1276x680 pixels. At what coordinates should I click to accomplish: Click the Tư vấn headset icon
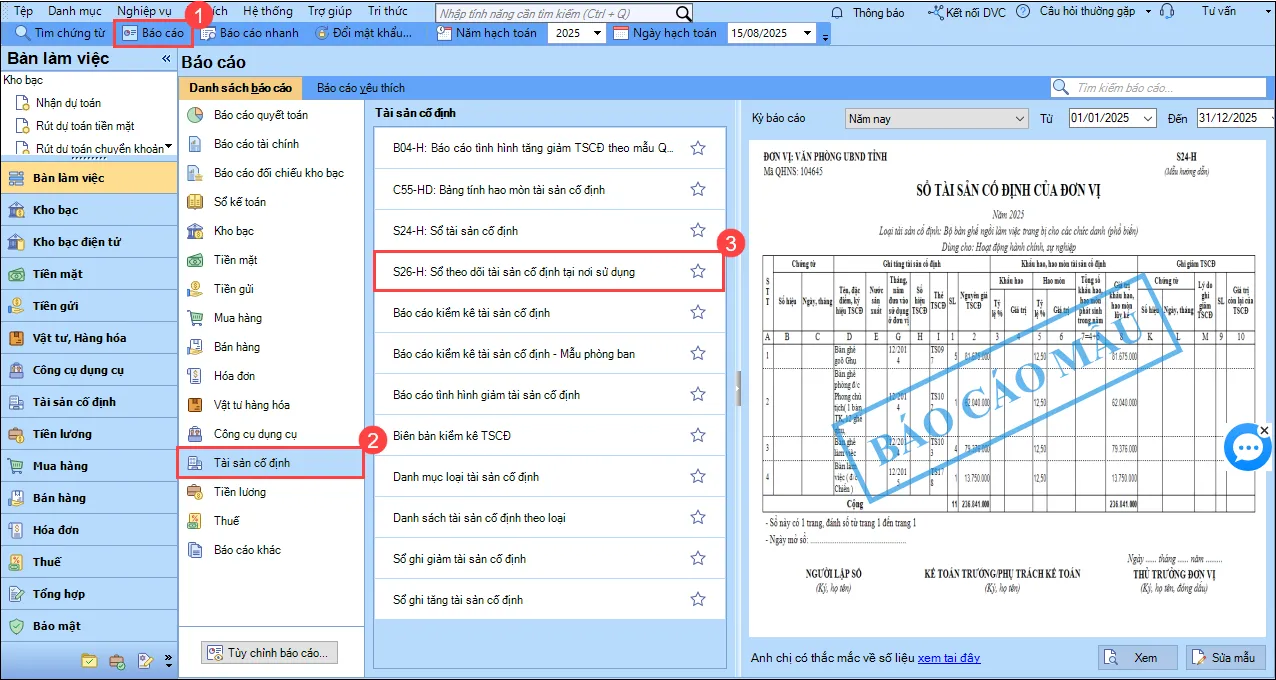pyautogui.click(x=1168, y=12)
